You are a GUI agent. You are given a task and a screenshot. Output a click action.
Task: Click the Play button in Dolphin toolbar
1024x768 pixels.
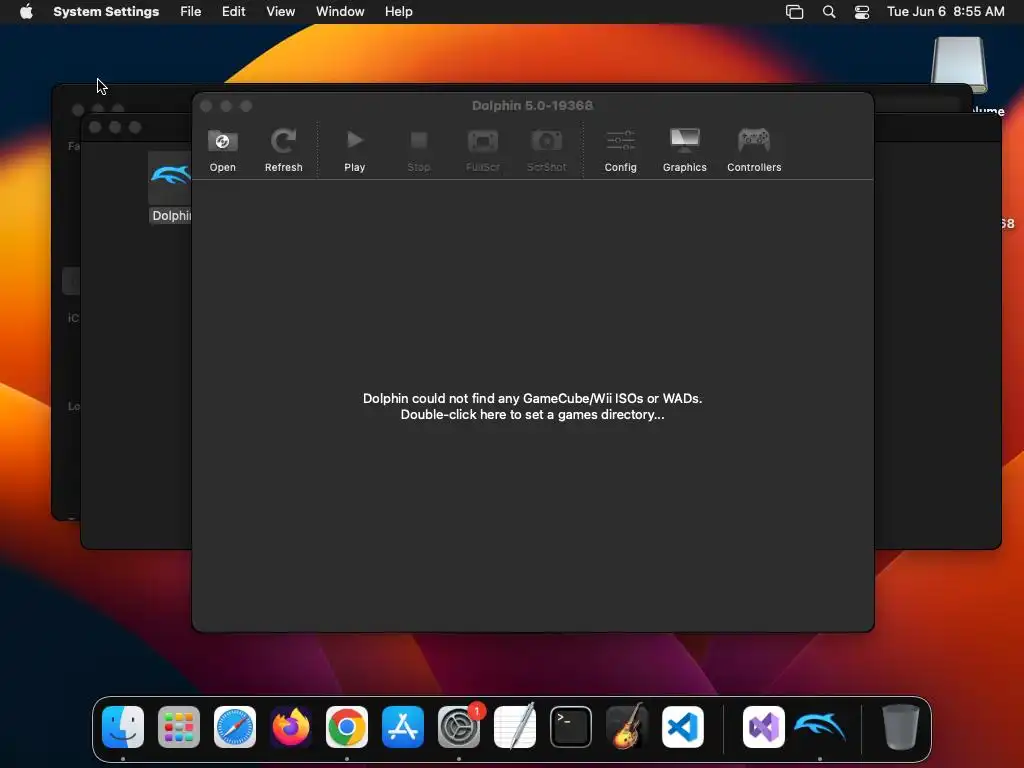coord(355,151)
